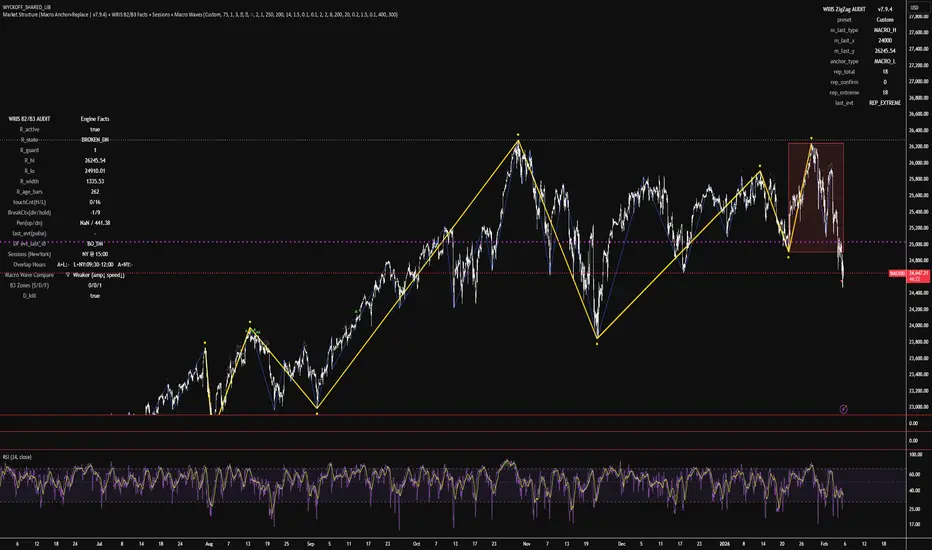The height and width of the screenshot is (550, 932).
Task: Select the RSI (14, close) legend
Action: 17,457
